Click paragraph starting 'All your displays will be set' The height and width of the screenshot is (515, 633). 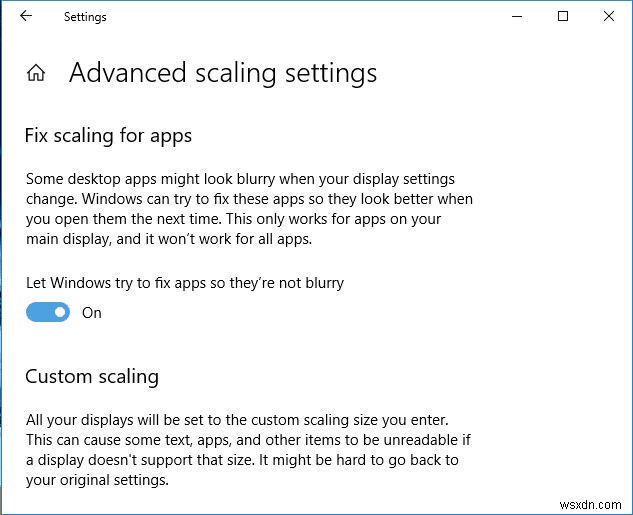[x=248, y=450]
